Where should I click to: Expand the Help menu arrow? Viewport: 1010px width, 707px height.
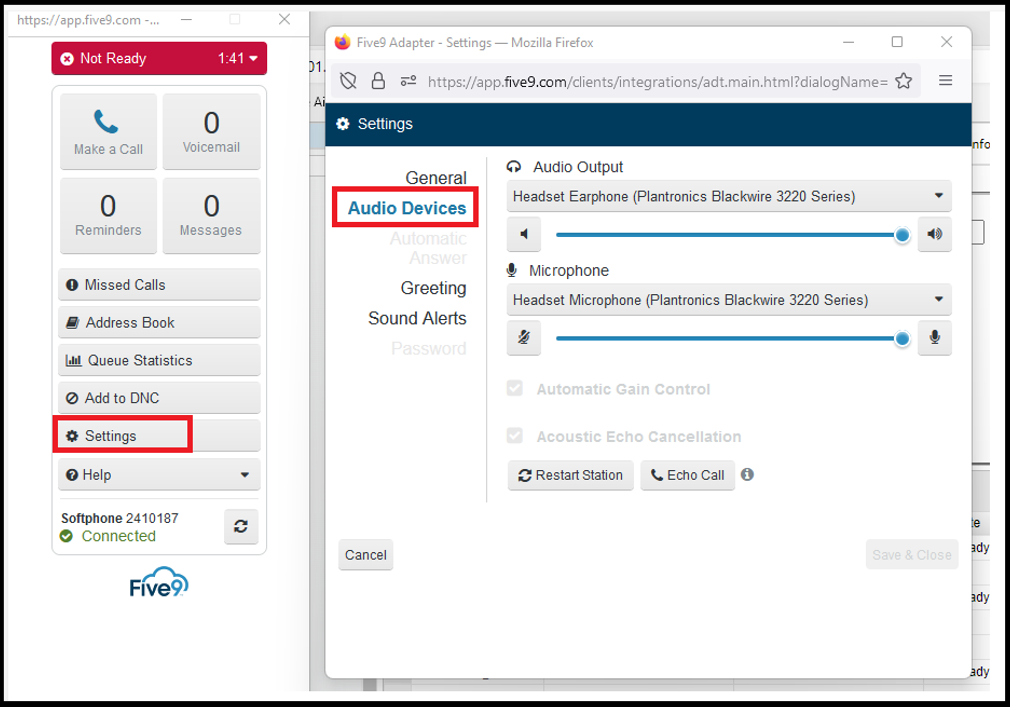(245, 475)
